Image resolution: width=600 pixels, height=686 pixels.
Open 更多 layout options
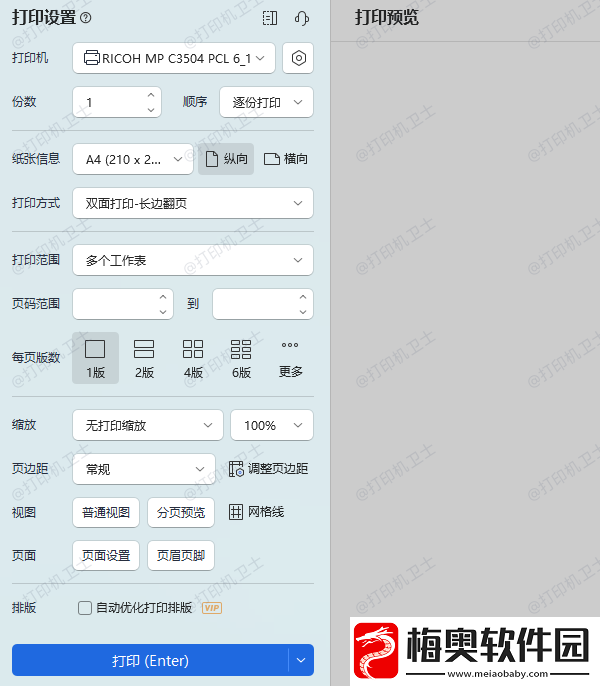[x=291, y=358]
